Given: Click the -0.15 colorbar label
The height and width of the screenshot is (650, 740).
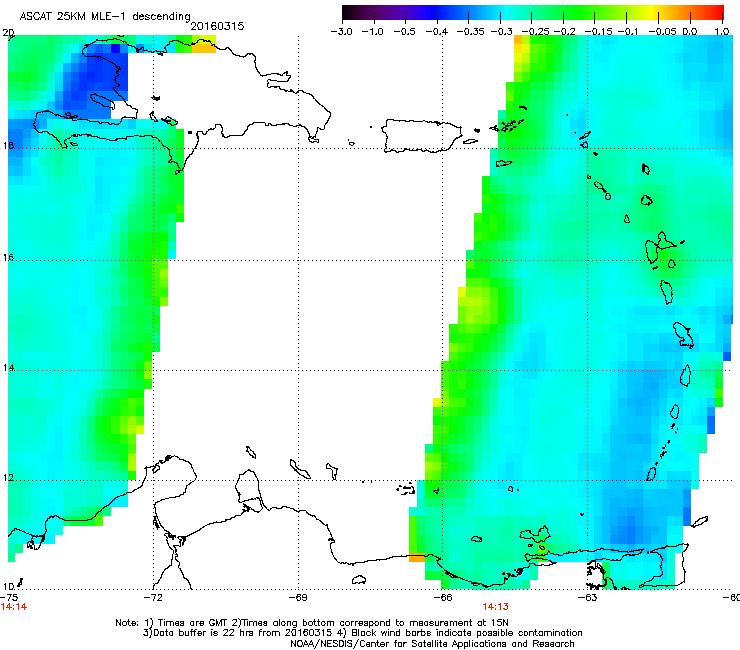Looking at the screenshot, I should (598, 32).
